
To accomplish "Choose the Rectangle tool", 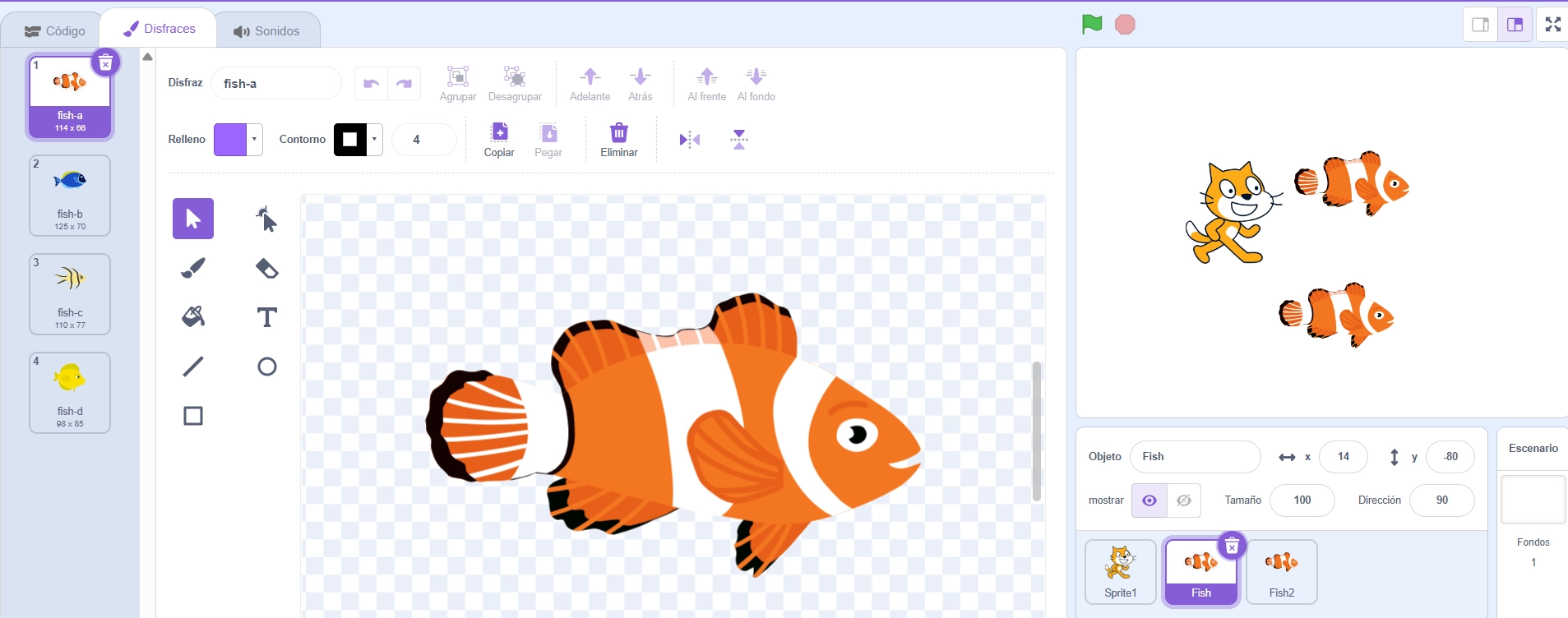I will point(193,416).
